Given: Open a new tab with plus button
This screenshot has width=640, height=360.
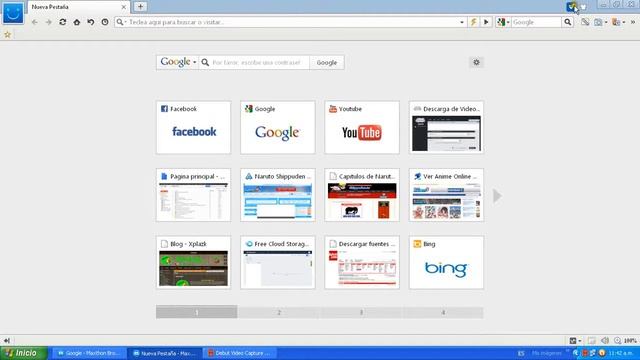Looking at the screenshot, I should (140, 7).
